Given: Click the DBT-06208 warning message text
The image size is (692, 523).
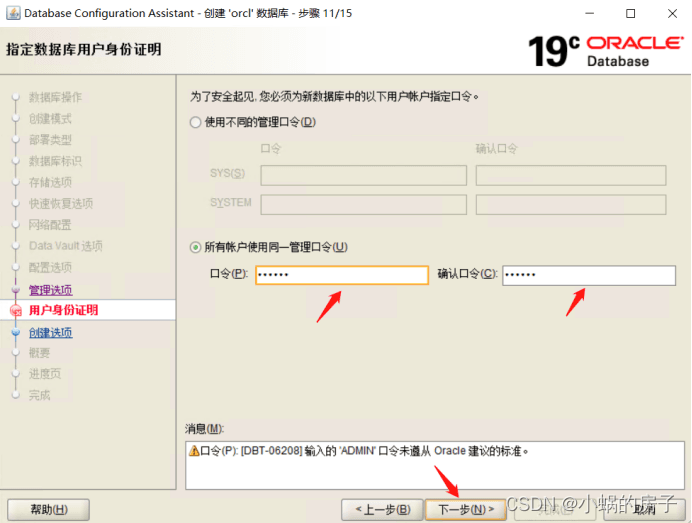Looking at the screenshot, I should (364, 451).
